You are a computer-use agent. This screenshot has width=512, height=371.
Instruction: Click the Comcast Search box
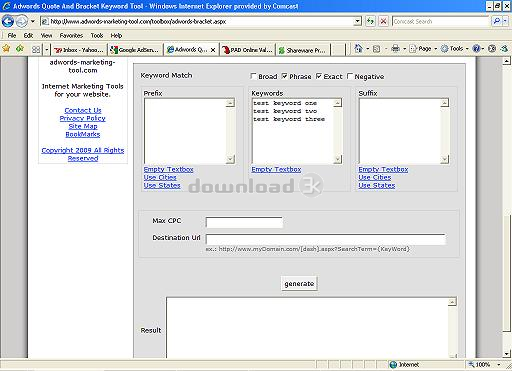(x=441, y=22)
